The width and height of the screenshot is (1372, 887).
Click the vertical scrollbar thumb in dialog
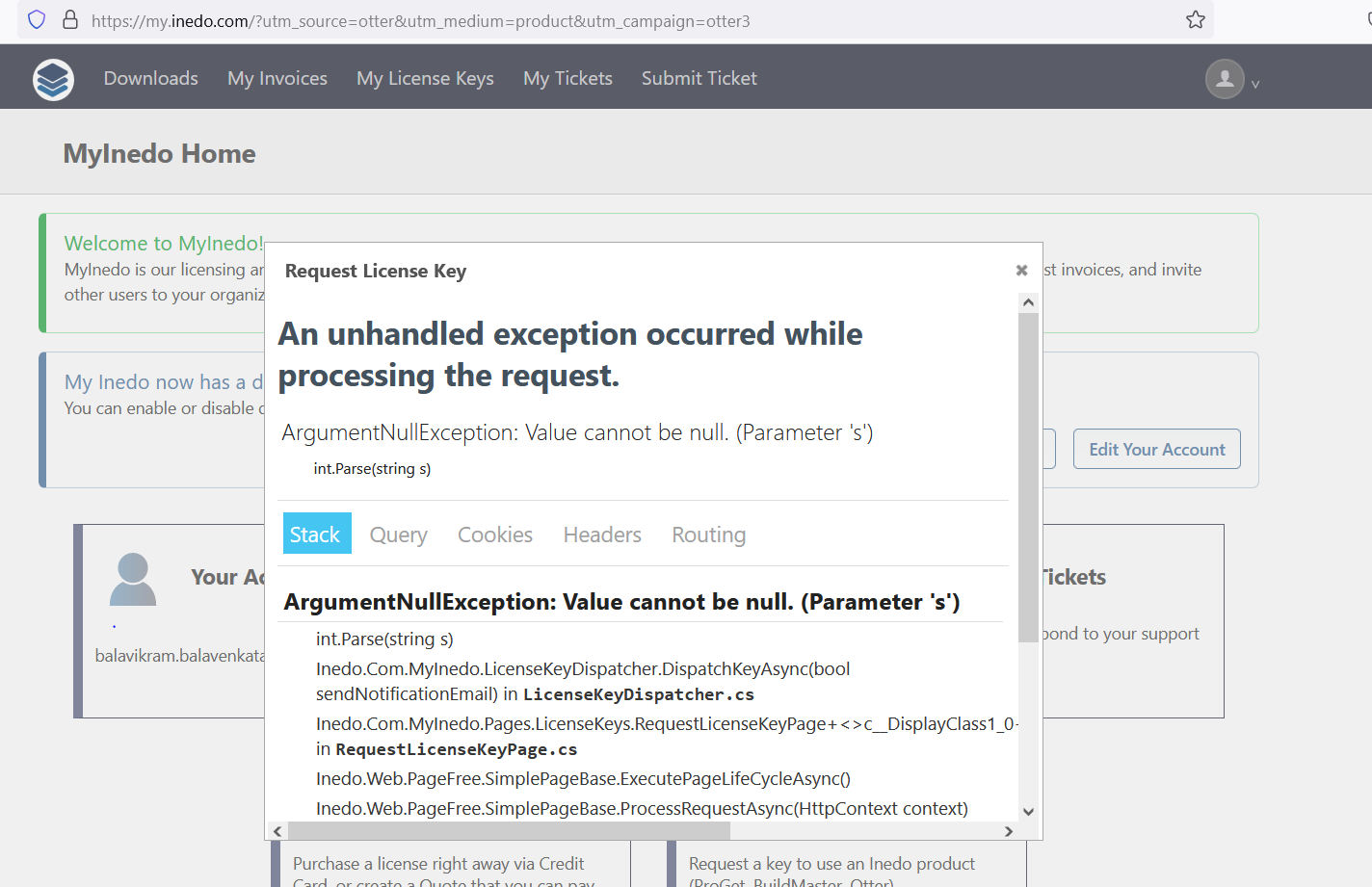coord(1028,477)
